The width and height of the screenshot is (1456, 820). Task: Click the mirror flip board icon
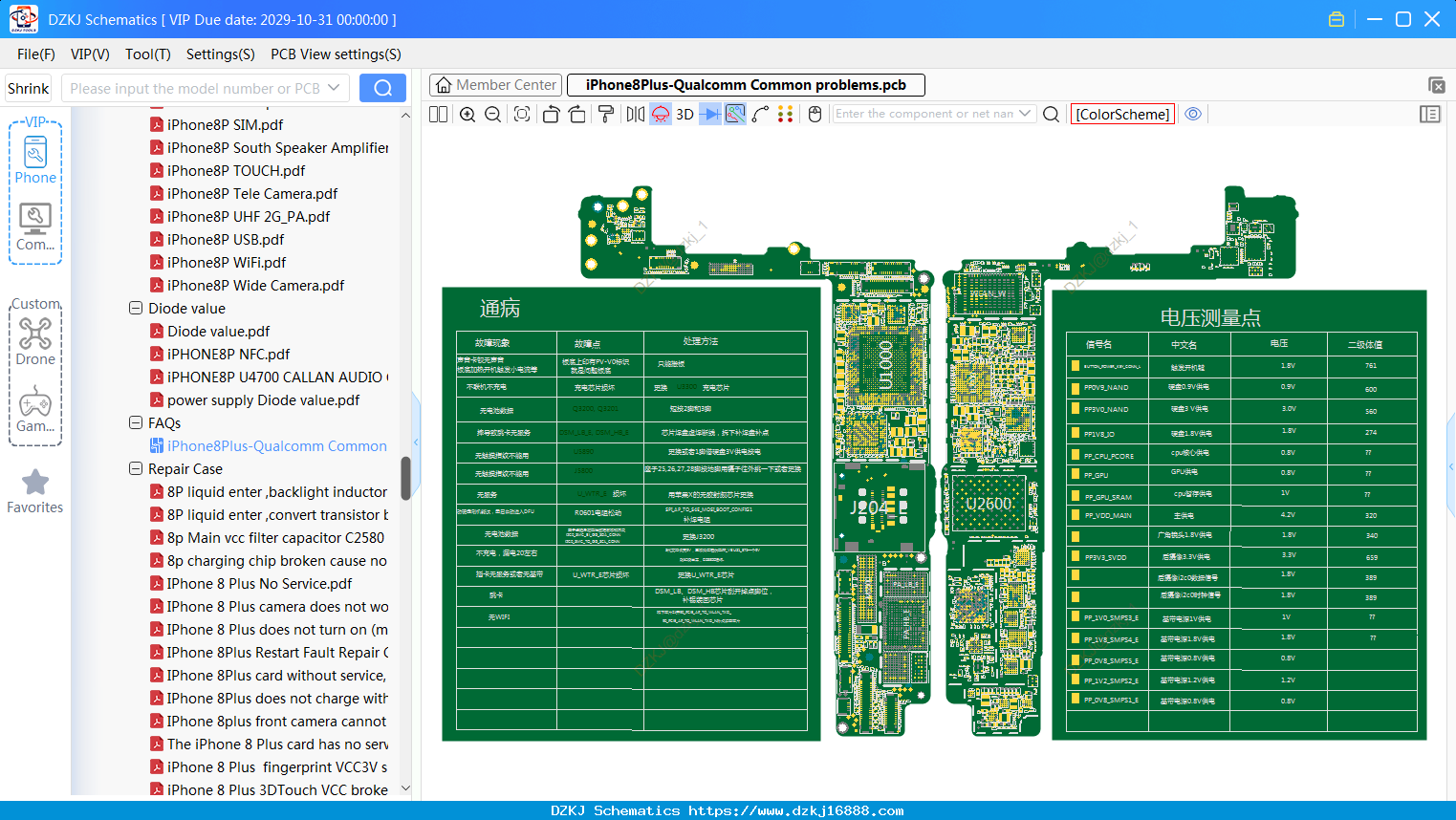pos(636,115)
